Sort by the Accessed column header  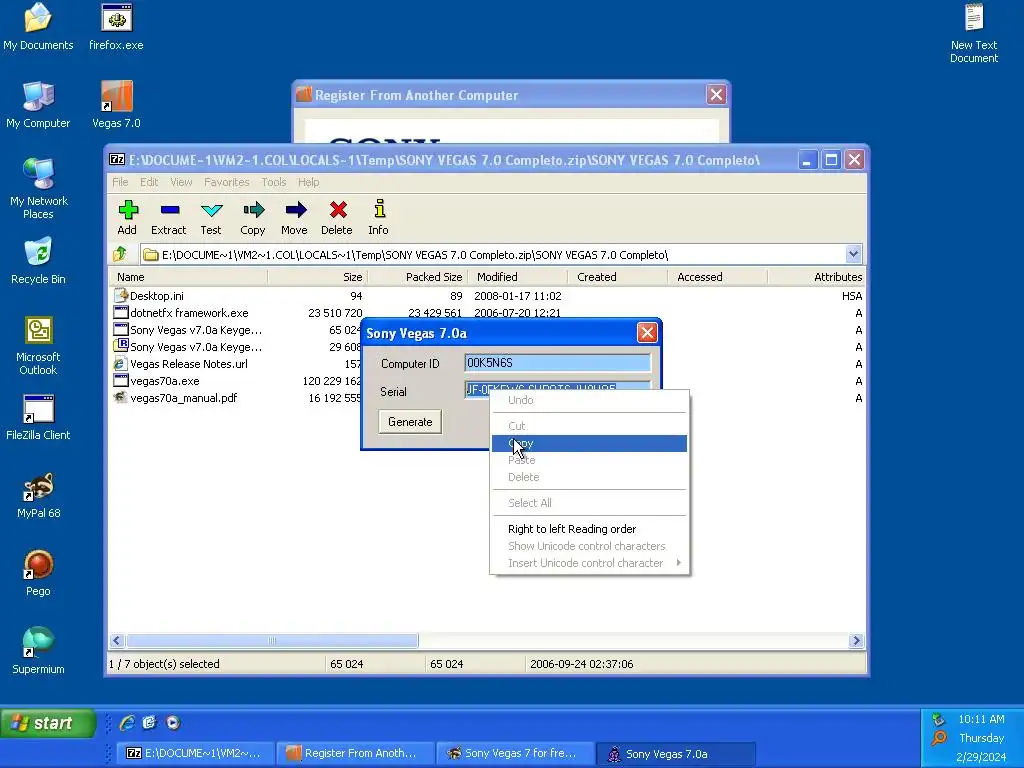[x=717, y=277]
